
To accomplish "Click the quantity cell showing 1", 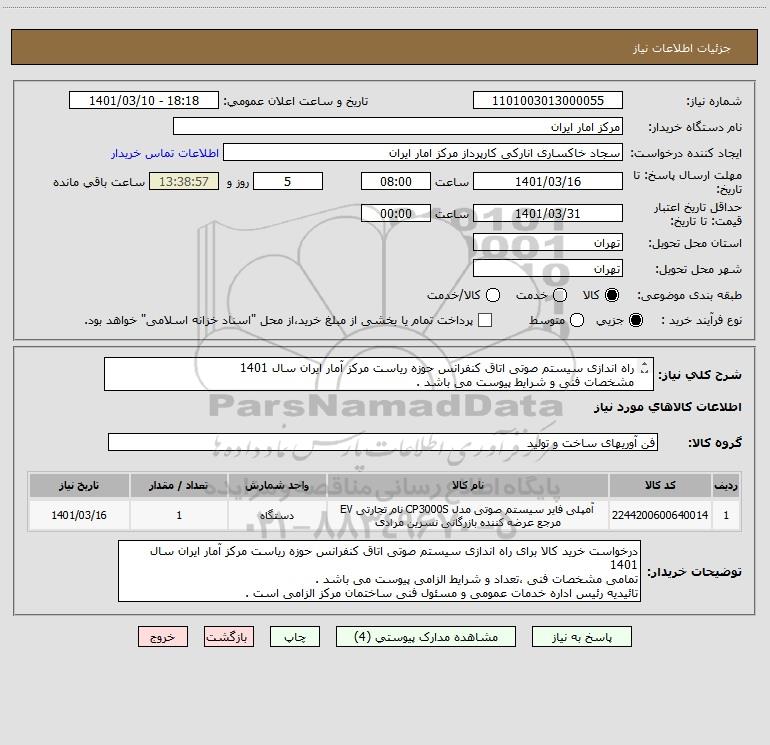I will point(179,515).
